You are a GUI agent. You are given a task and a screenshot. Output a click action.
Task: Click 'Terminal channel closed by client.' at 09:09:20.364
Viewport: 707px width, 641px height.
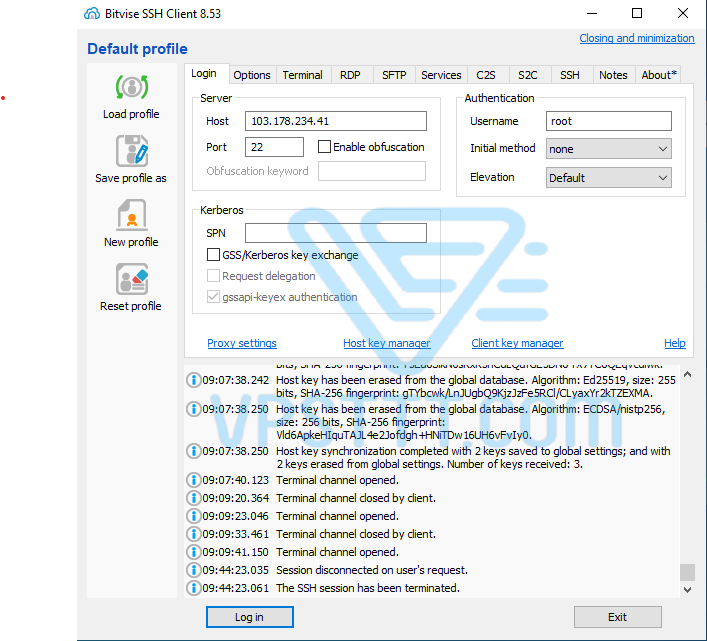pyautogui.click(x=356, y=498)
